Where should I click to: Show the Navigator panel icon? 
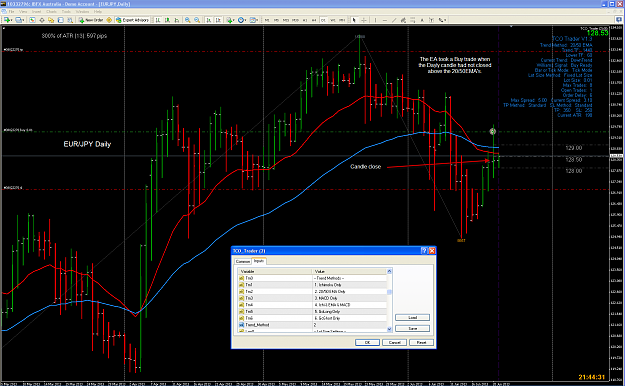[51, 20]
